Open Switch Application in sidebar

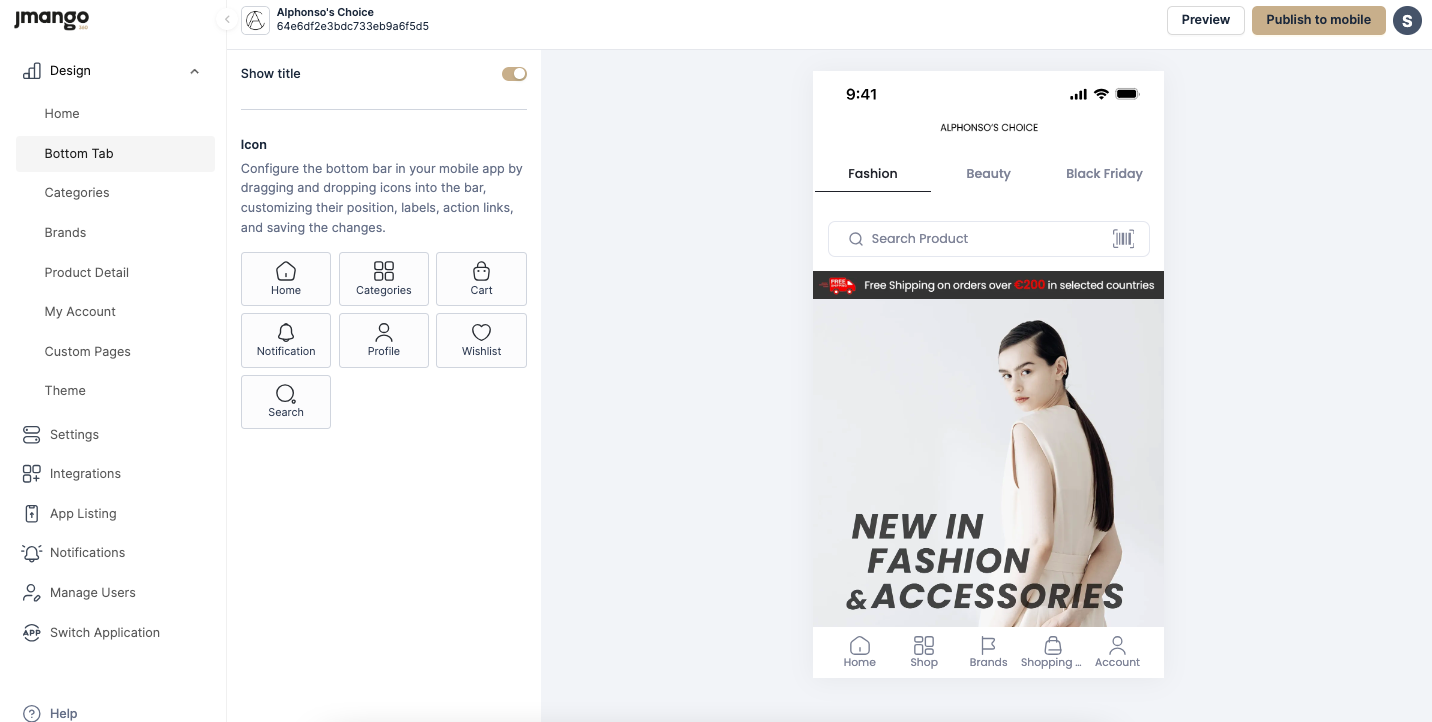pyautogui.click(x=104, y=633)
